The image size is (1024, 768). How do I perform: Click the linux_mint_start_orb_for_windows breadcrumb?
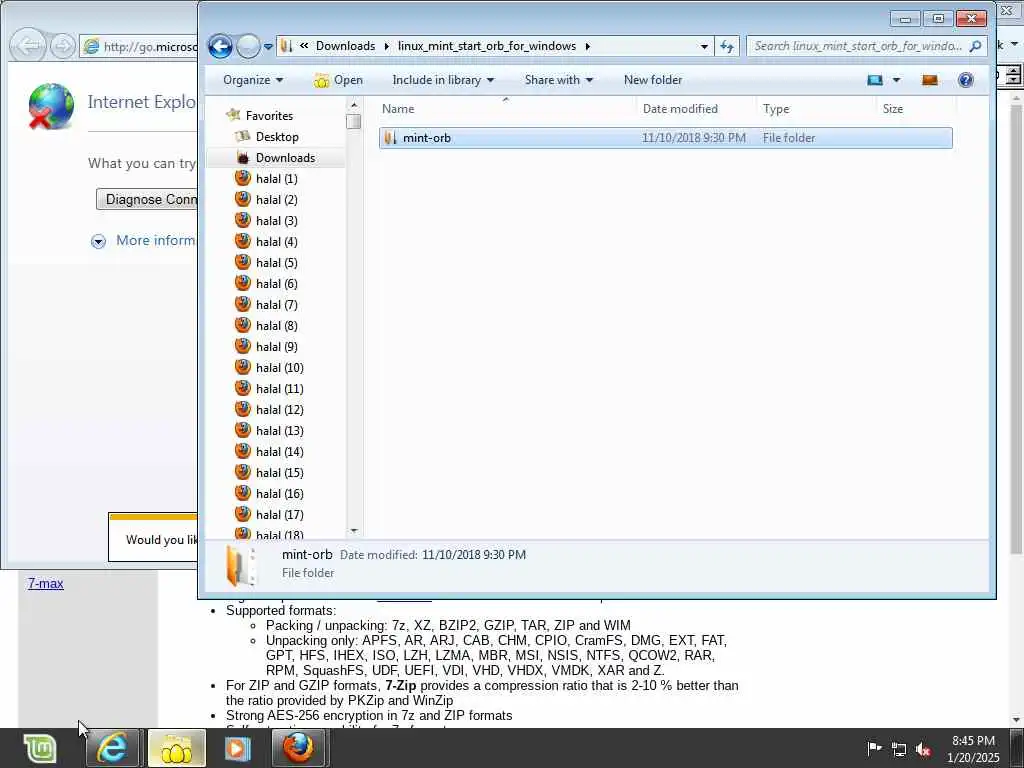coord(487,46)
